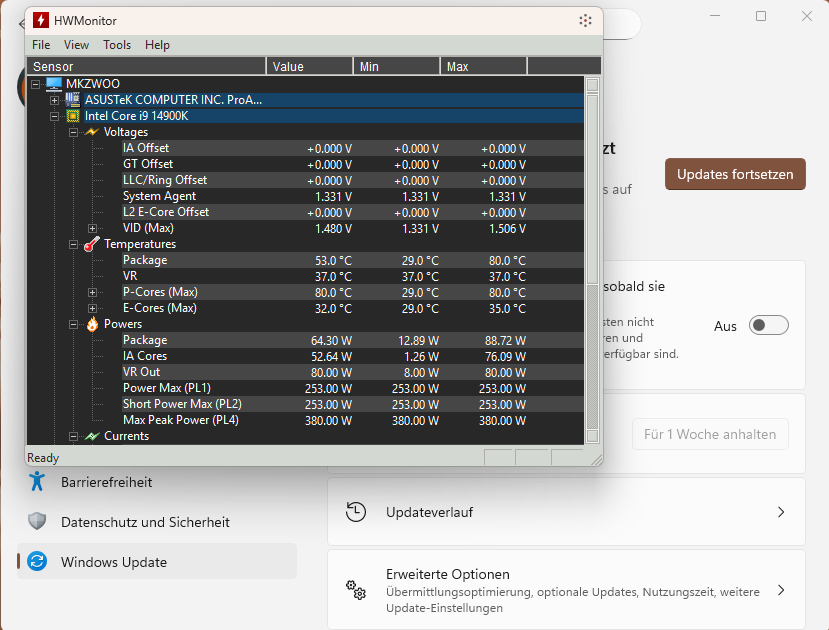Click the Intel Core i9 CPU chip icon
This screenshot has width=829, height=630.
[x=72, y=116]
